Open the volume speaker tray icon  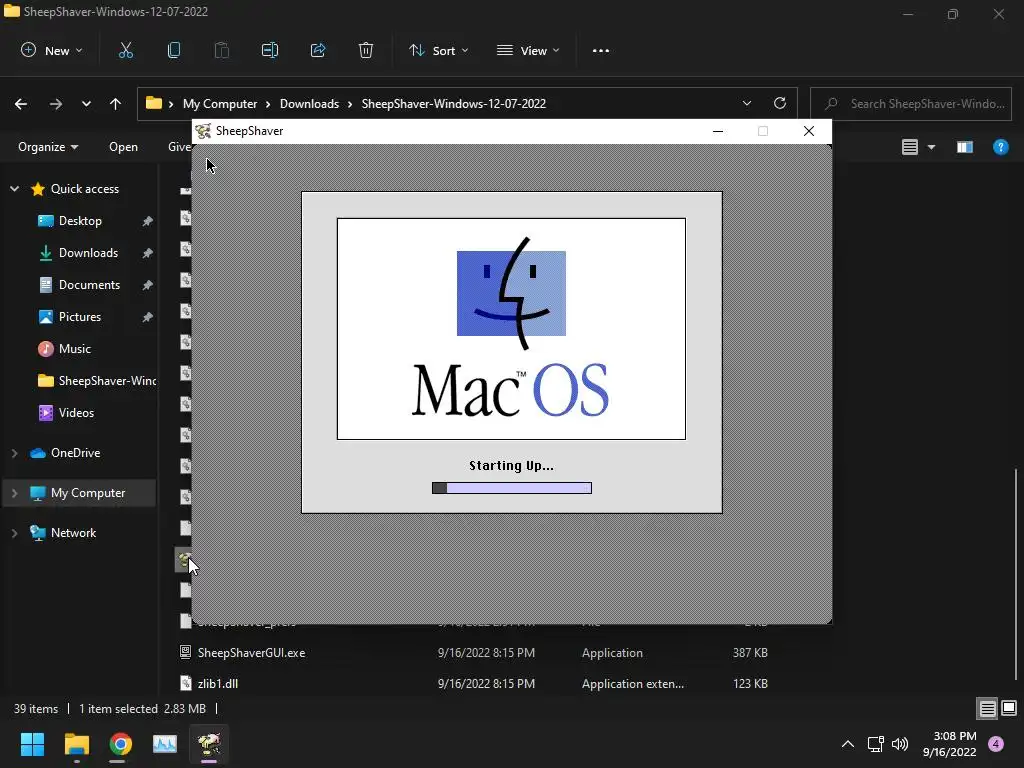900,744
